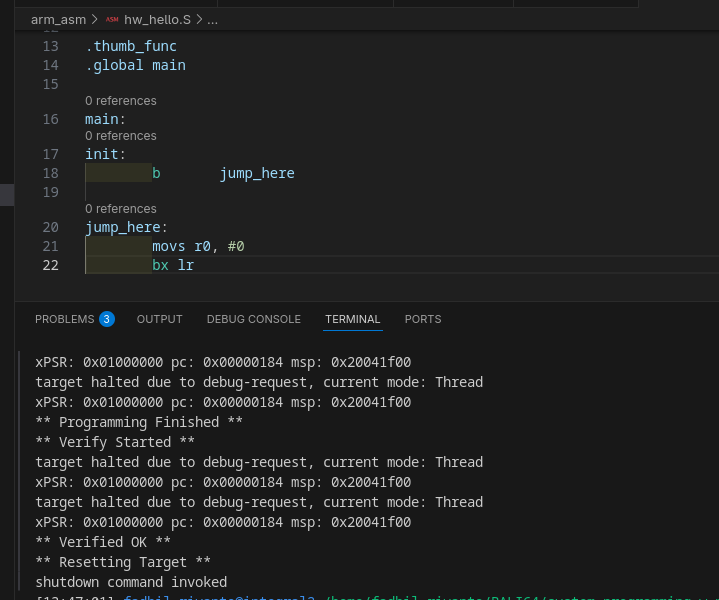The image size is (719, 600).
Task: Open the OUTPUT panel tab
Action: pyautogui.click(x=160, y=319)
